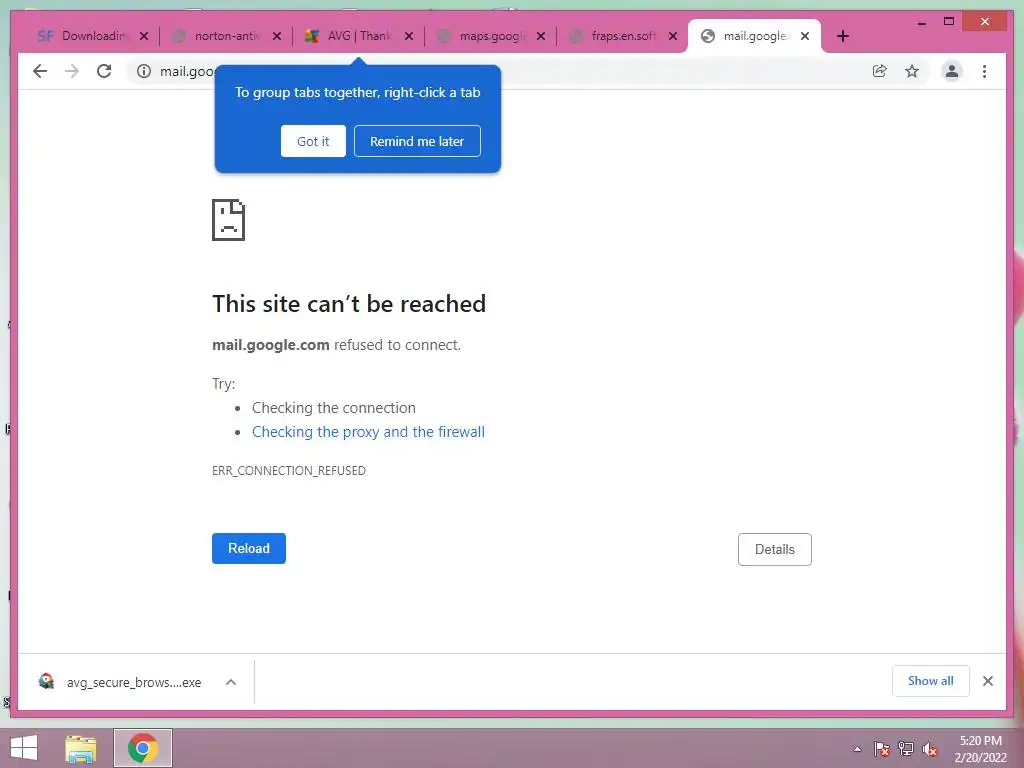Image resolution: width=1024 pixels, height=768 pixels.
Task: Close the fraps.en.soft tab
Action: click(x=673, y=36)
